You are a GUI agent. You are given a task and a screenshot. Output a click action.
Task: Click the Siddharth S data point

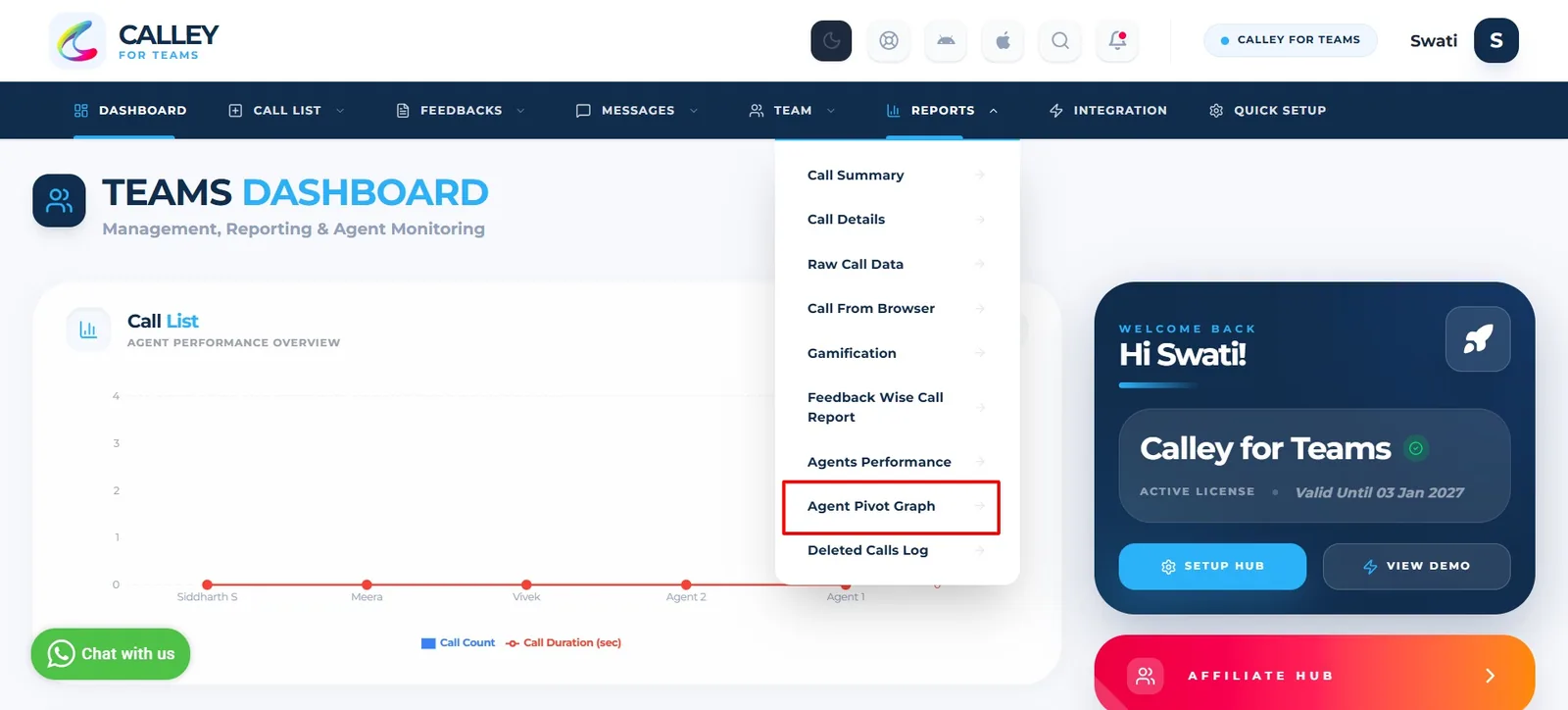click(207, 584)
